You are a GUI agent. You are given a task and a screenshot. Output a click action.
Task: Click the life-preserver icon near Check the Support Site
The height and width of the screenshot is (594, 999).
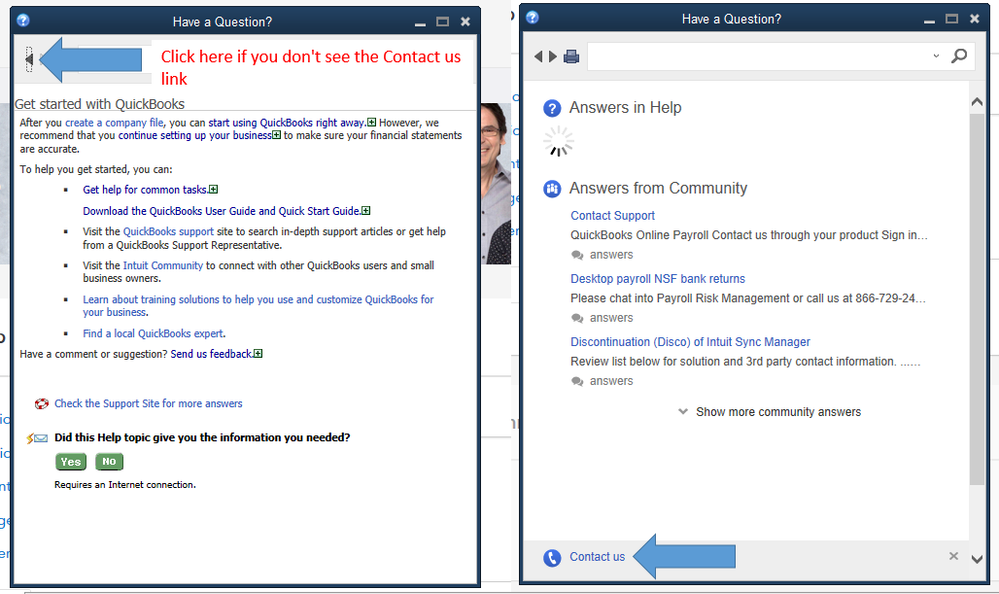42,403
